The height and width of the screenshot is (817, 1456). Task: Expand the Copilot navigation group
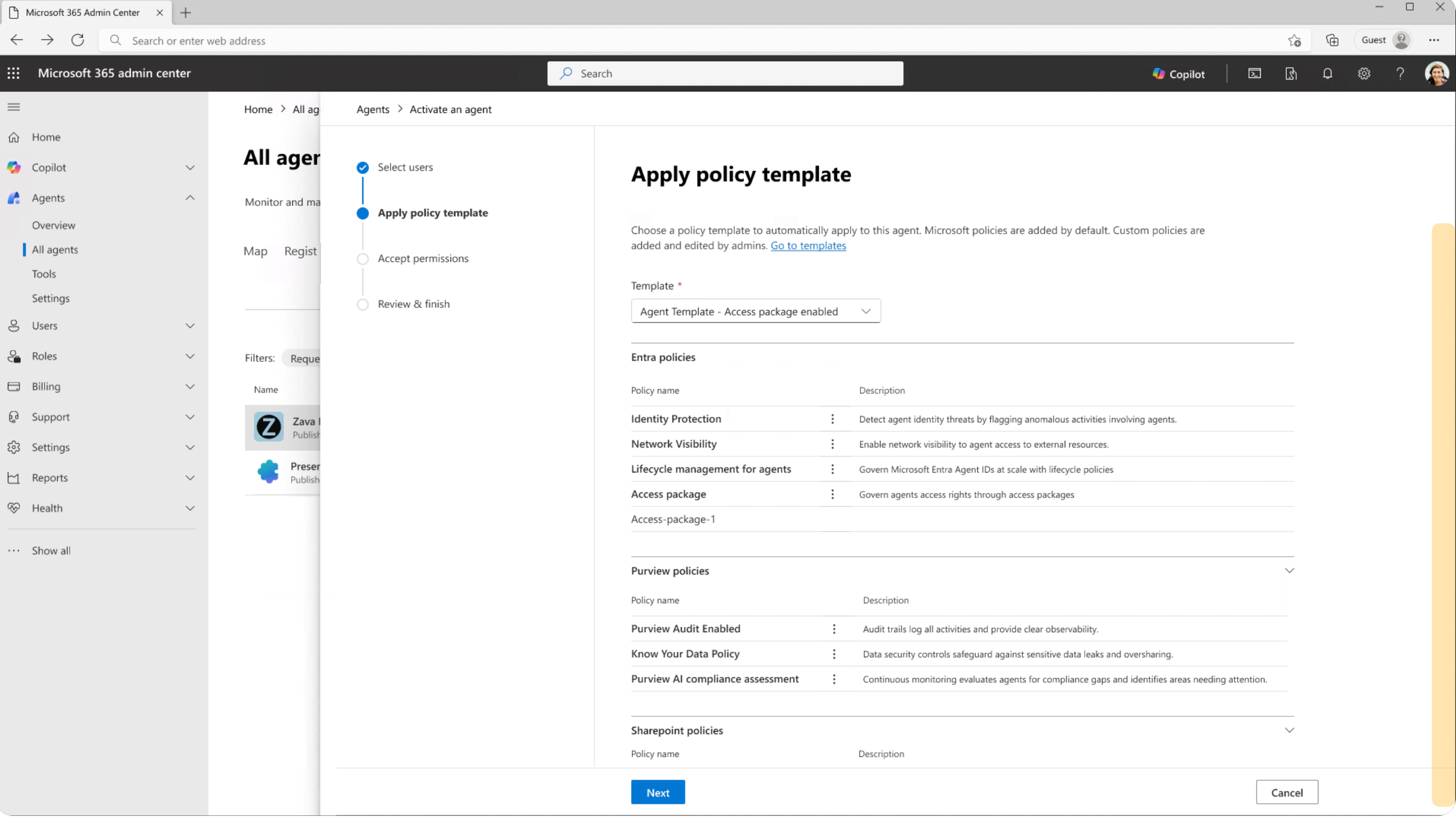coord(190,168)
